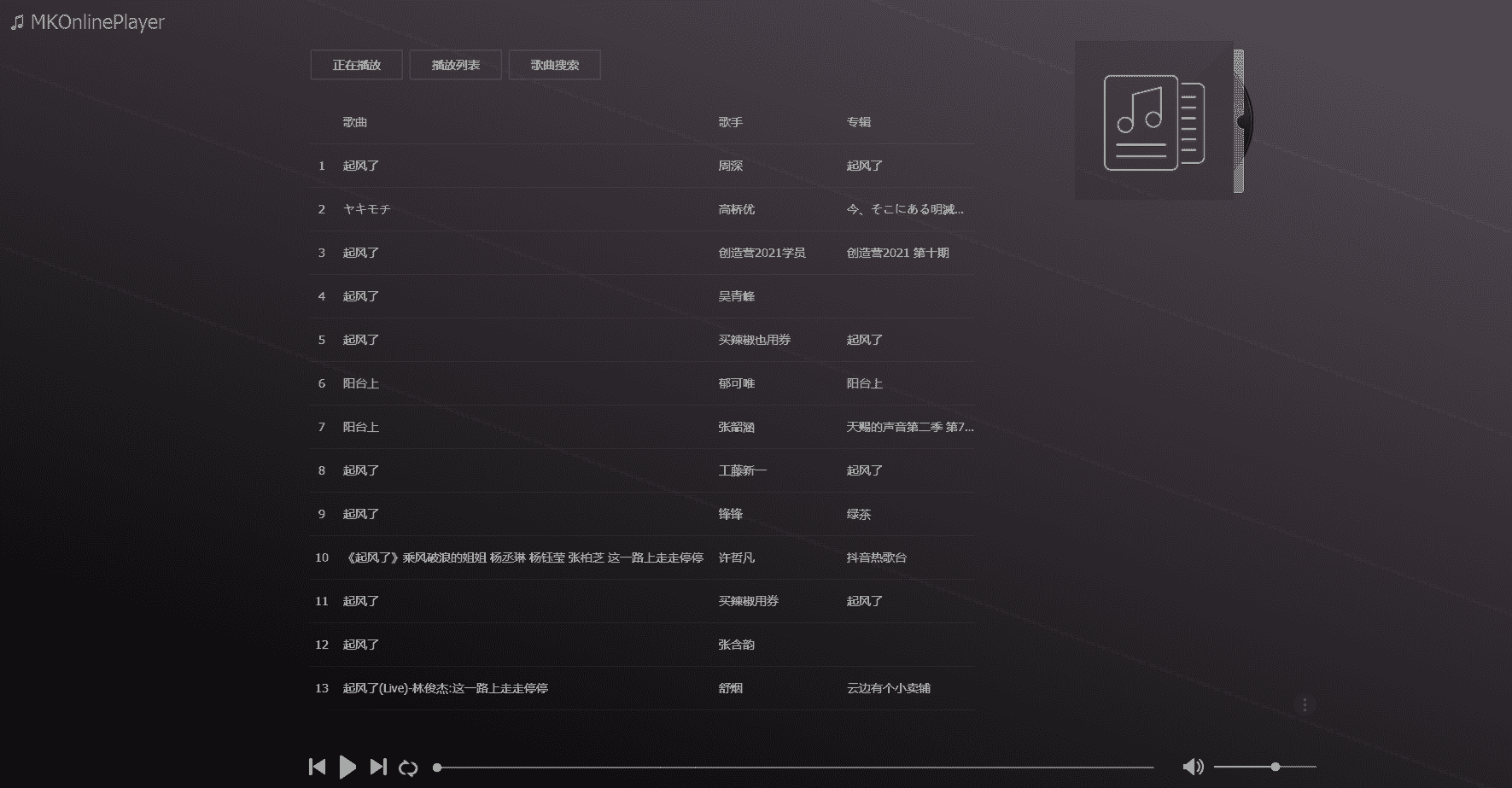Select the artist 张韶涵
Screen dimensions: 1512x788
(x=736, y=427)
